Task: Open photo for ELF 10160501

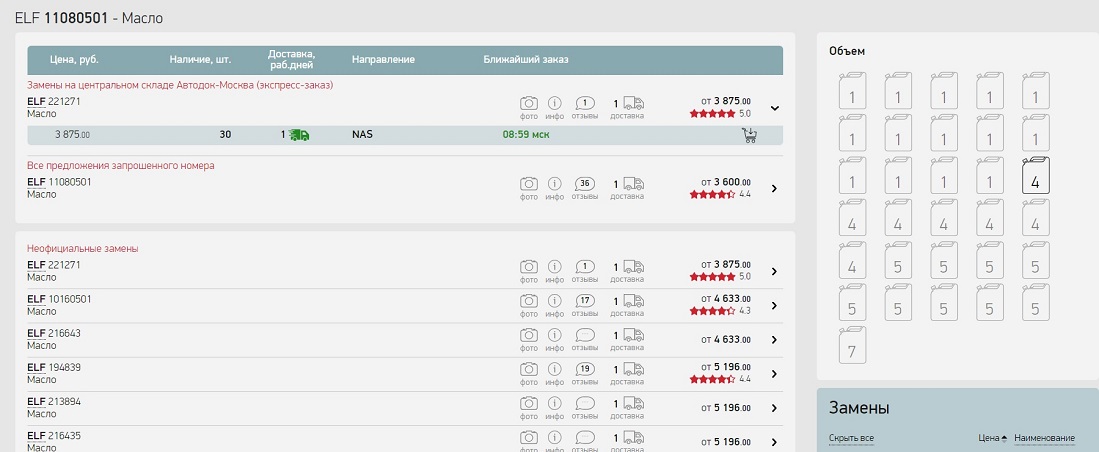Action: pos(528,301)
